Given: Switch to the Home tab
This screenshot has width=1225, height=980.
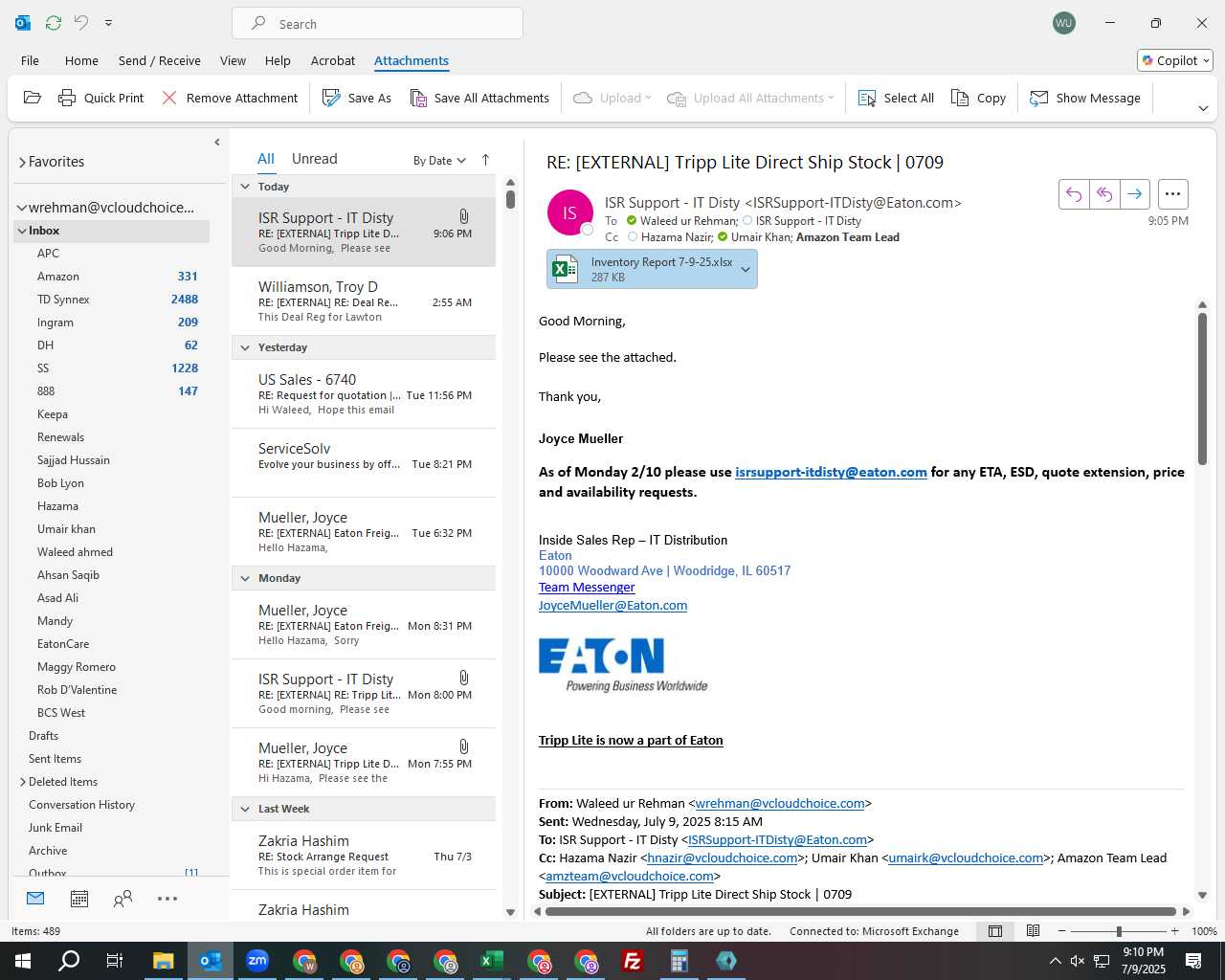Looking at the screenshot, I should click(81, 60).
